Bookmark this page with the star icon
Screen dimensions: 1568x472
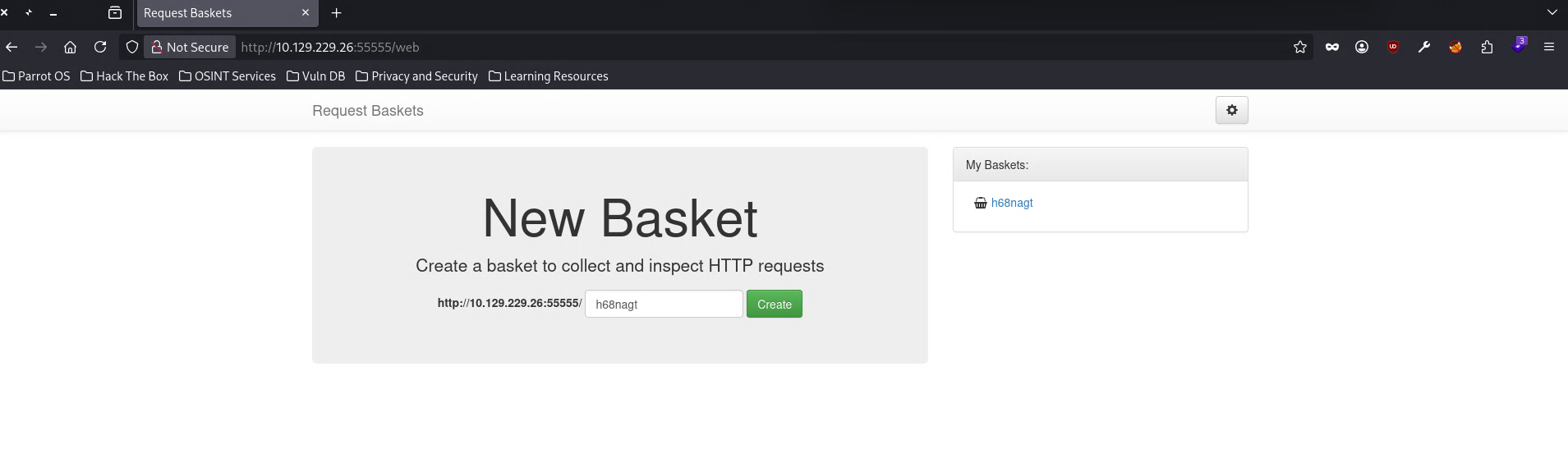pos(1299,47)
